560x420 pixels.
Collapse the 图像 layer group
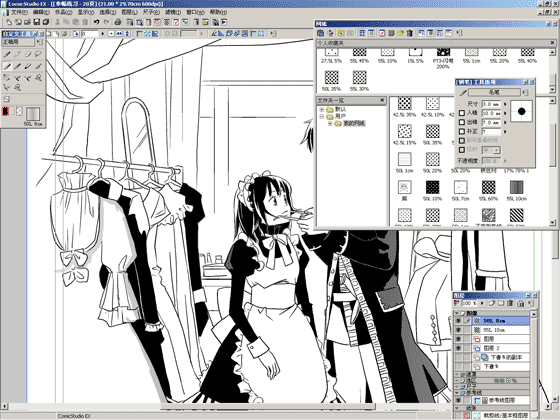click(x=457, y=313)
